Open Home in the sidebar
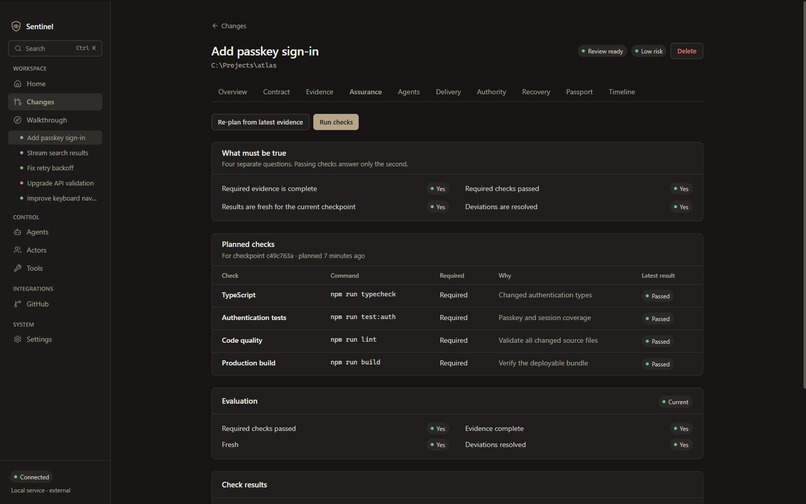806x504 pixels. [55, 83]
